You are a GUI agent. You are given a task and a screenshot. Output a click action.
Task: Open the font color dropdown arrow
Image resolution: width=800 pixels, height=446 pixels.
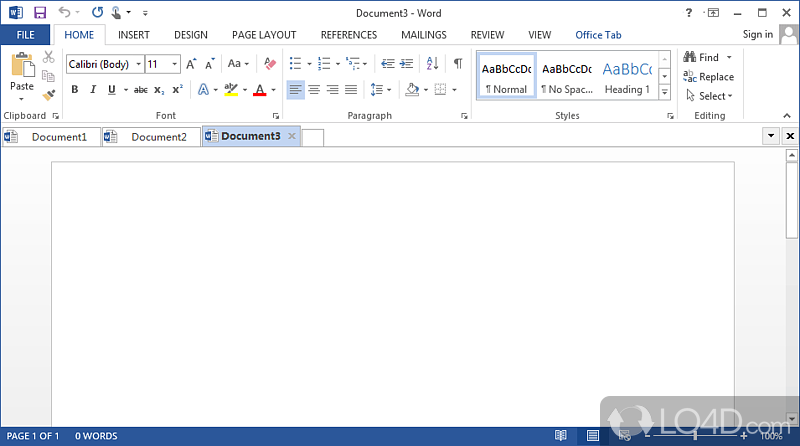click(273, 90)
